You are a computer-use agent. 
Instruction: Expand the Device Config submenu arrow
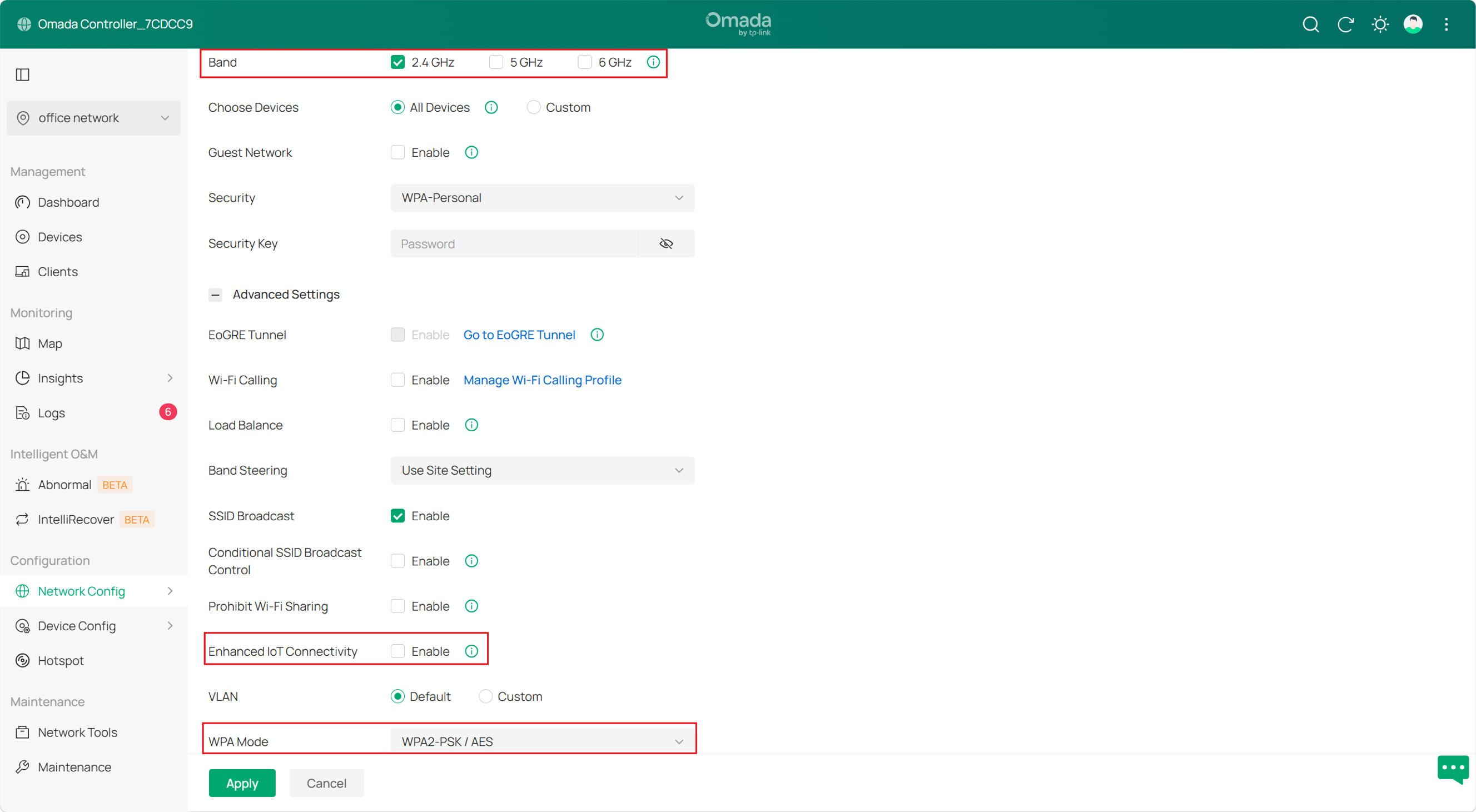click(x=170, y=626)
